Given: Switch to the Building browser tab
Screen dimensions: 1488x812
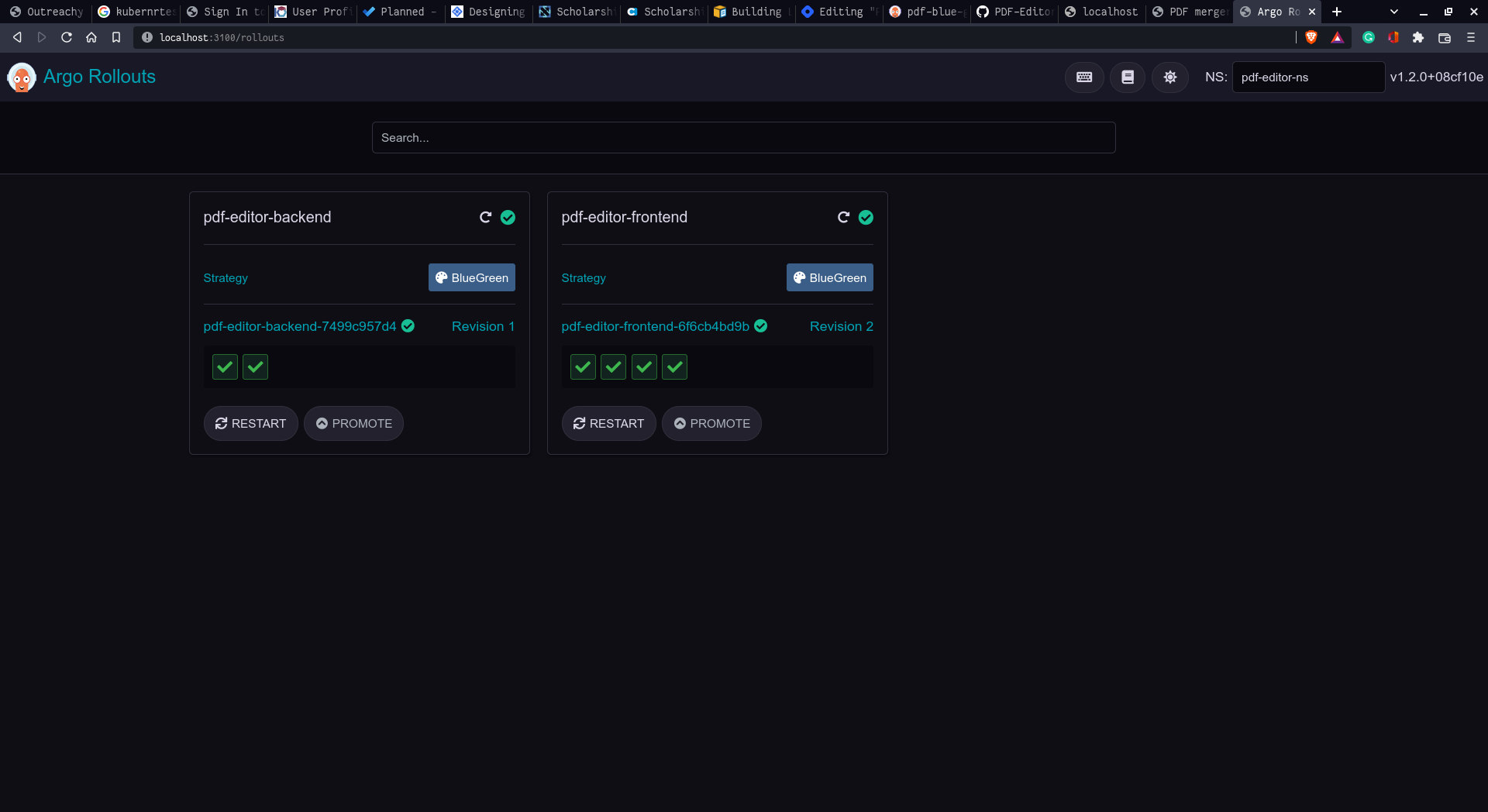Looking at the screenshot, I should coord(752,12).
